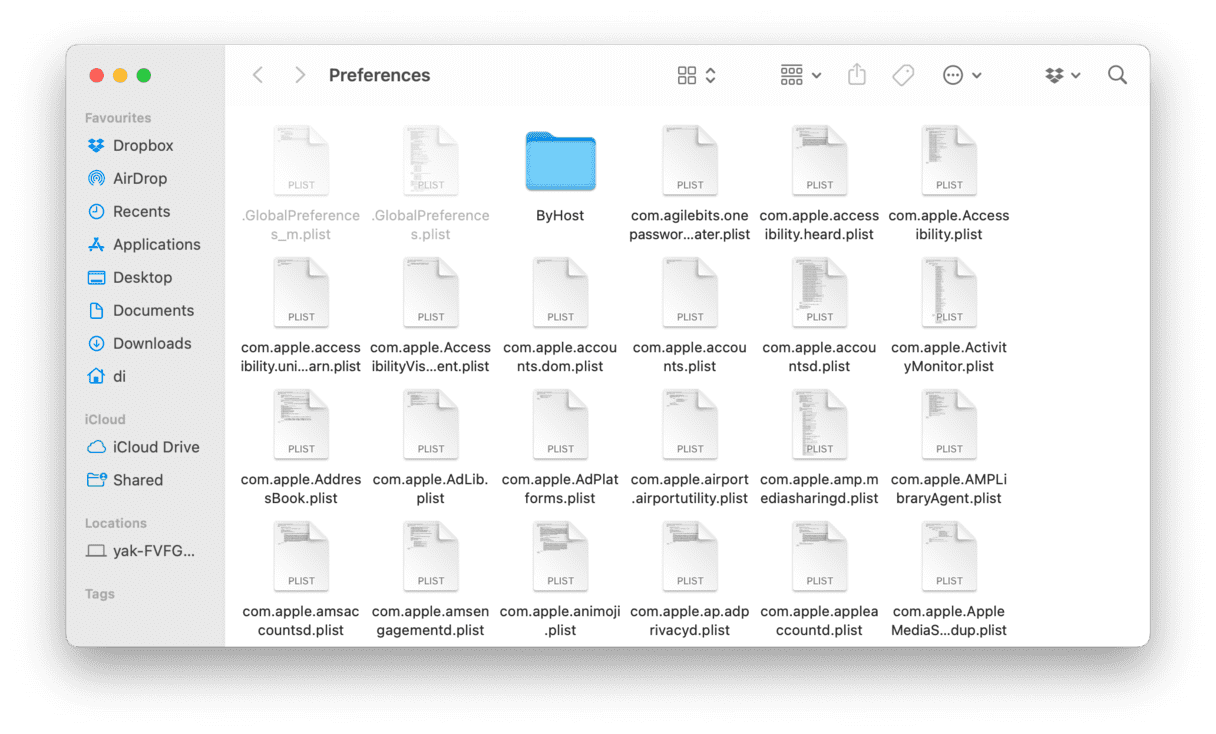Select the com.apple.animoji.plist file

(x=560, y=558)
